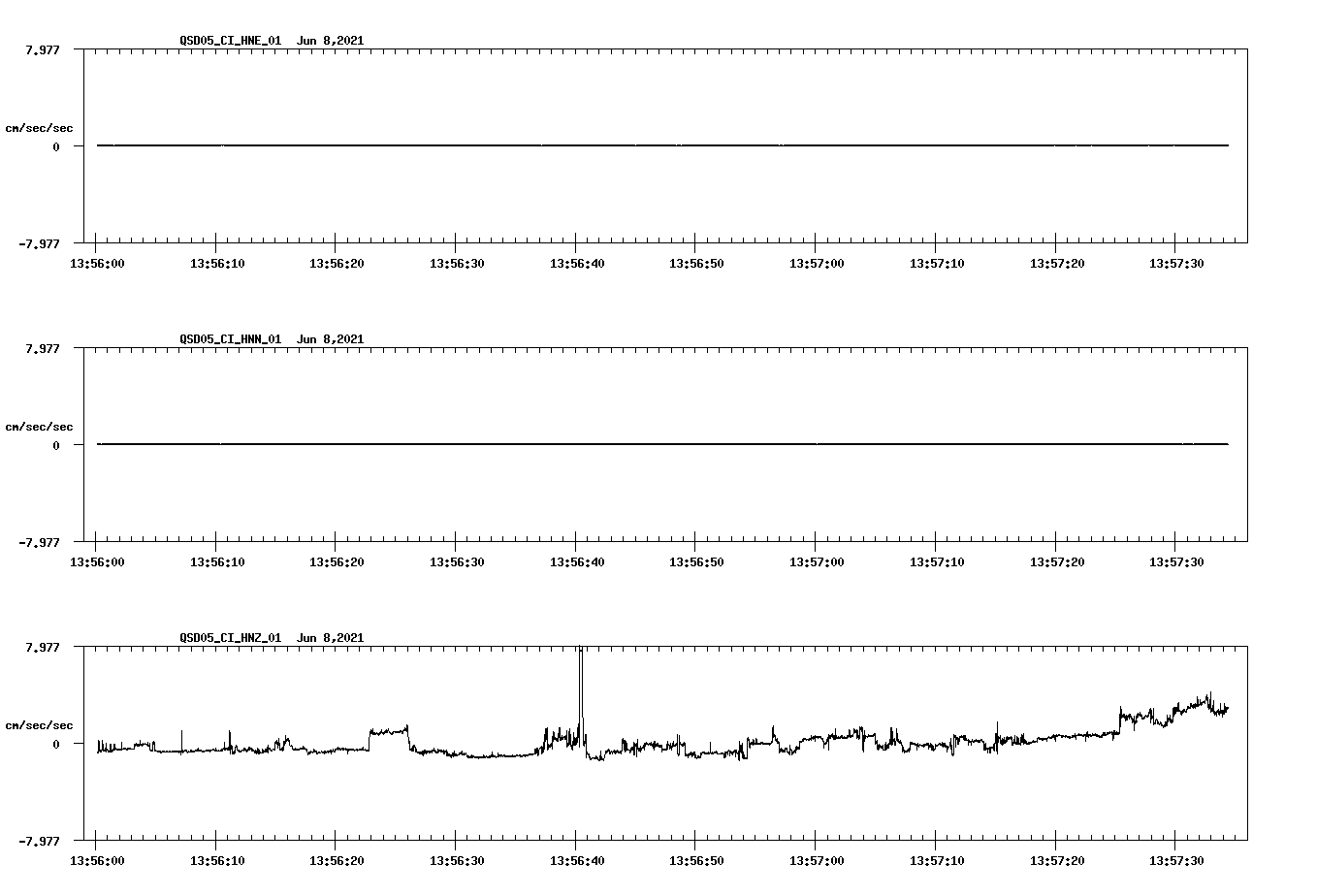
Task: Select the 13:57:00 time label under HNN plot
Action: [x=817, y=561]
